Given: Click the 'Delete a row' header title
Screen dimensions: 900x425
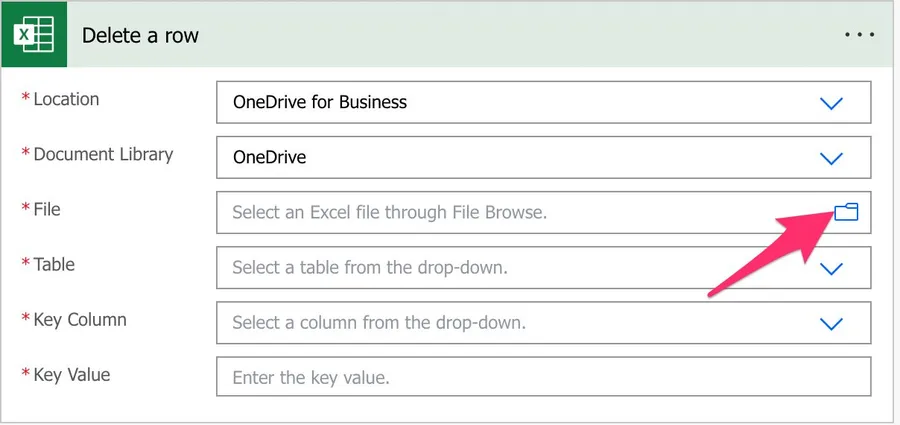Looking at the screenshot, I should click(140, 35).
